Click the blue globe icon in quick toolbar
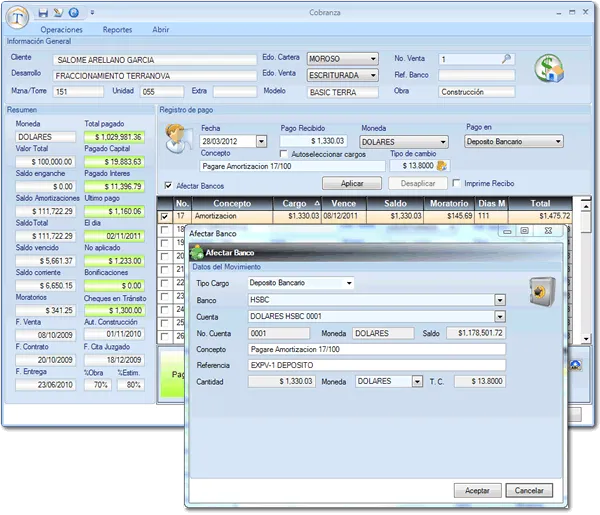This screenshot has width=600, height=515. coord(73,13)
